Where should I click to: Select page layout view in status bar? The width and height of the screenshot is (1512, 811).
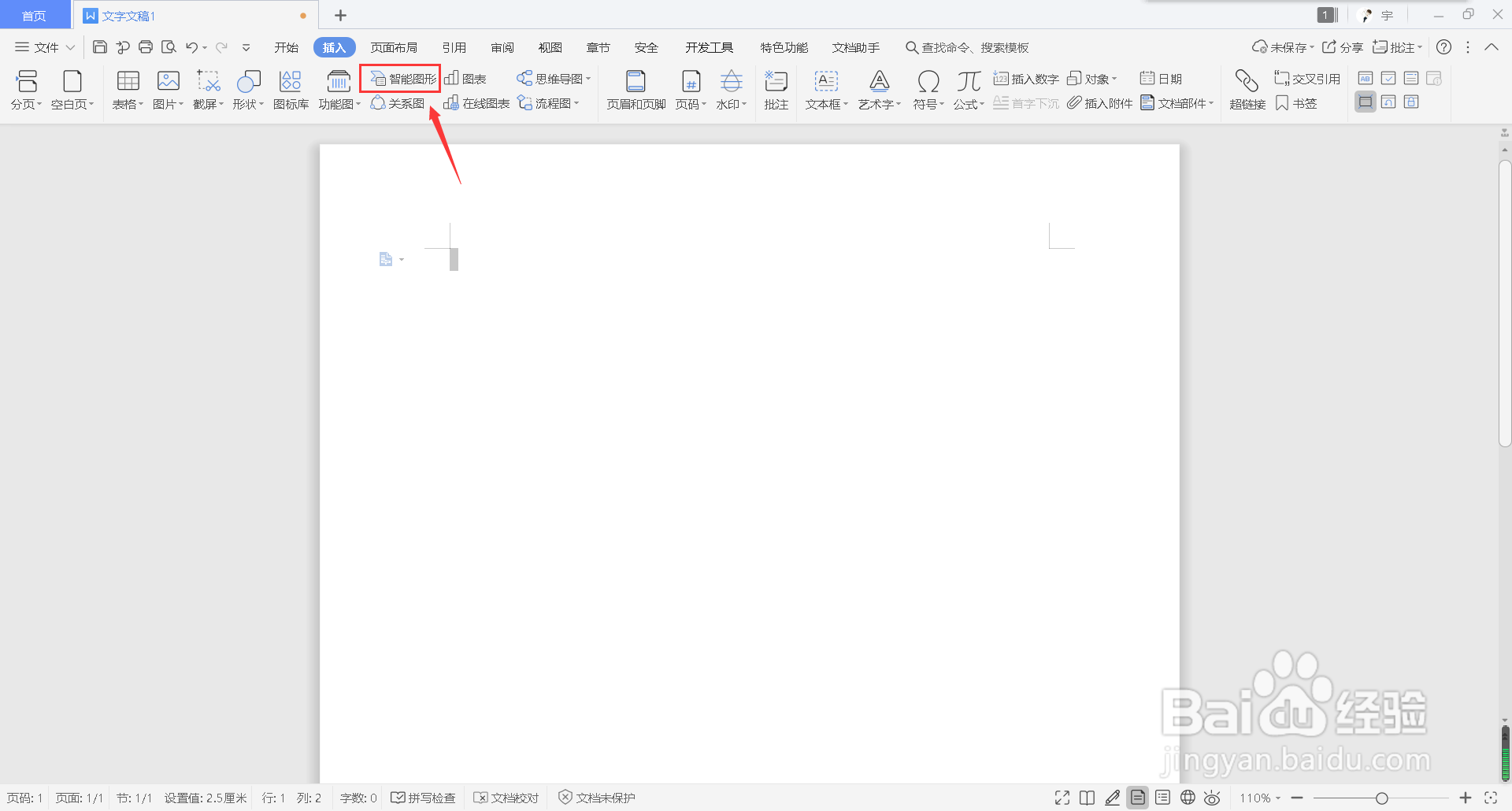(1137, 798)
